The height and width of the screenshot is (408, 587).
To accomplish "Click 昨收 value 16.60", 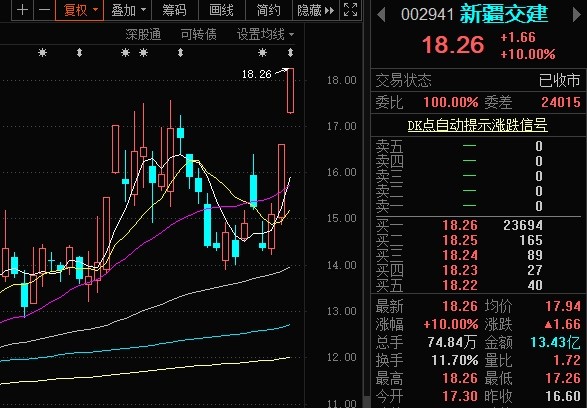I will 563,396.
